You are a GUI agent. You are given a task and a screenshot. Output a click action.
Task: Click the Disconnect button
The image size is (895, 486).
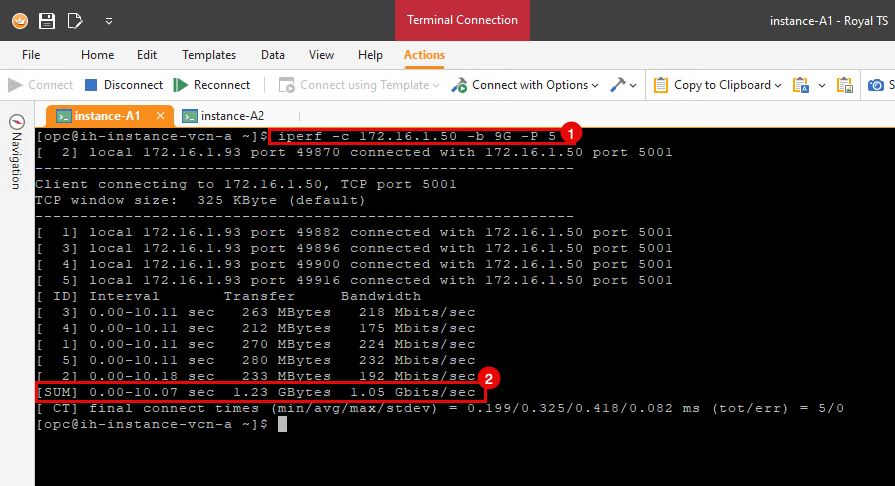(x=123, y=85)
